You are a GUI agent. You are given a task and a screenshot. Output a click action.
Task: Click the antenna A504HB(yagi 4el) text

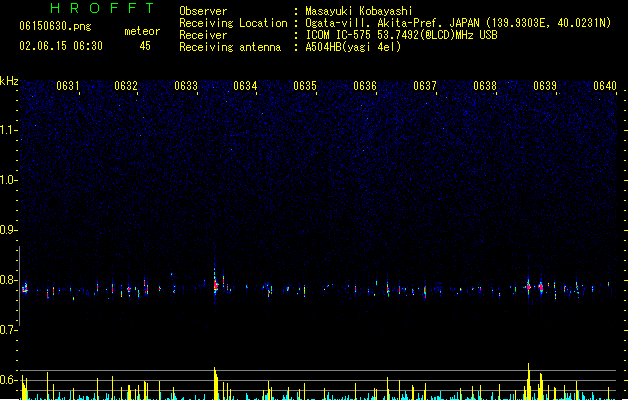(353, 47)
